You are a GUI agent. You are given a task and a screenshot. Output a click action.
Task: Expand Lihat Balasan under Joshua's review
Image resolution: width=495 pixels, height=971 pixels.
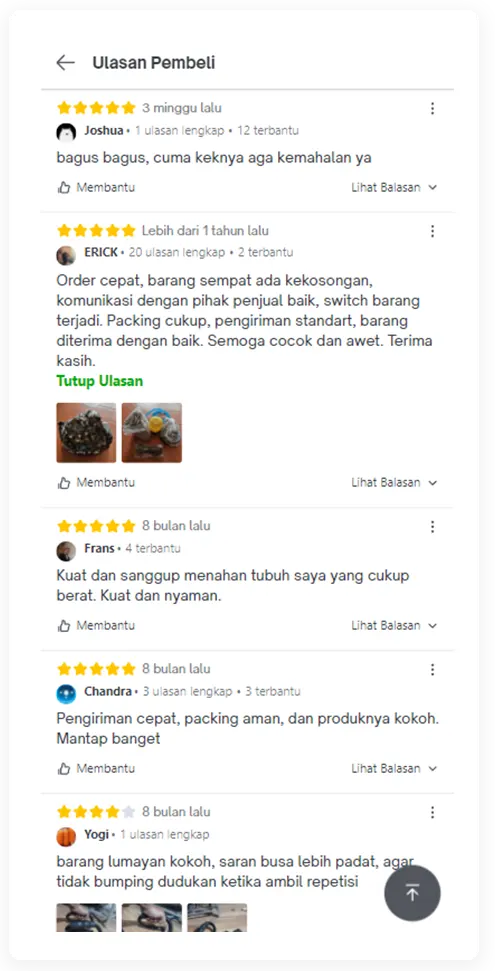[395, 188]
